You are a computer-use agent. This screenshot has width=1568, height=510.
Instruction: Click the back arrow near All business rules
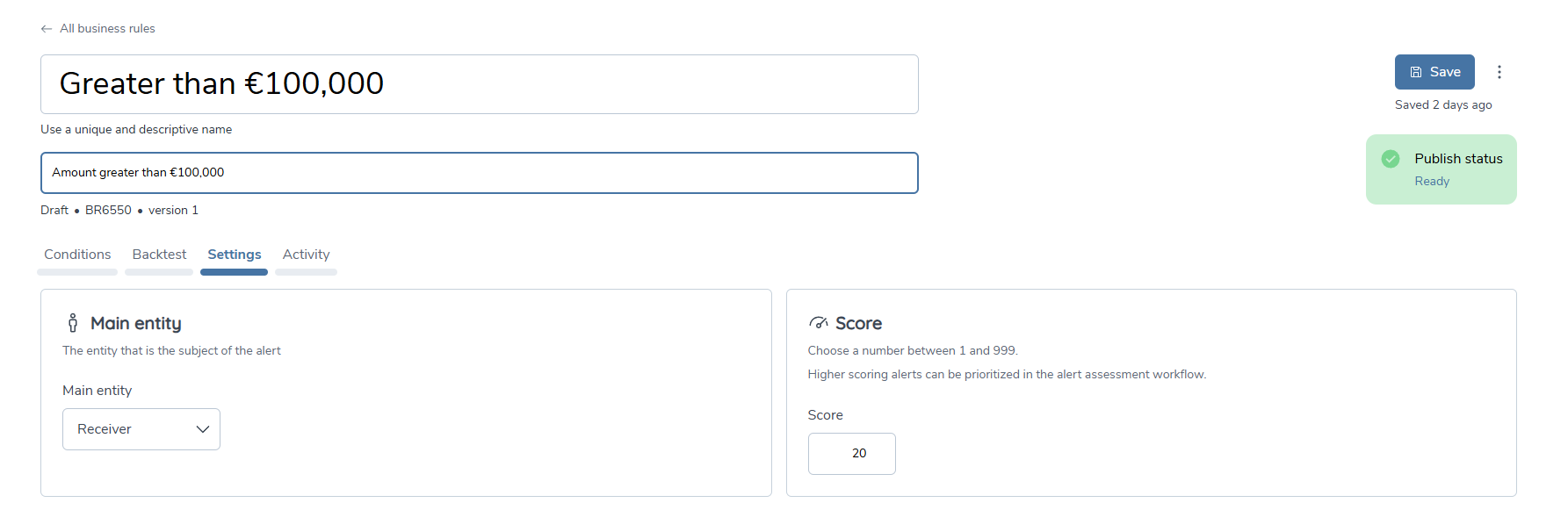tap(46, 28)
